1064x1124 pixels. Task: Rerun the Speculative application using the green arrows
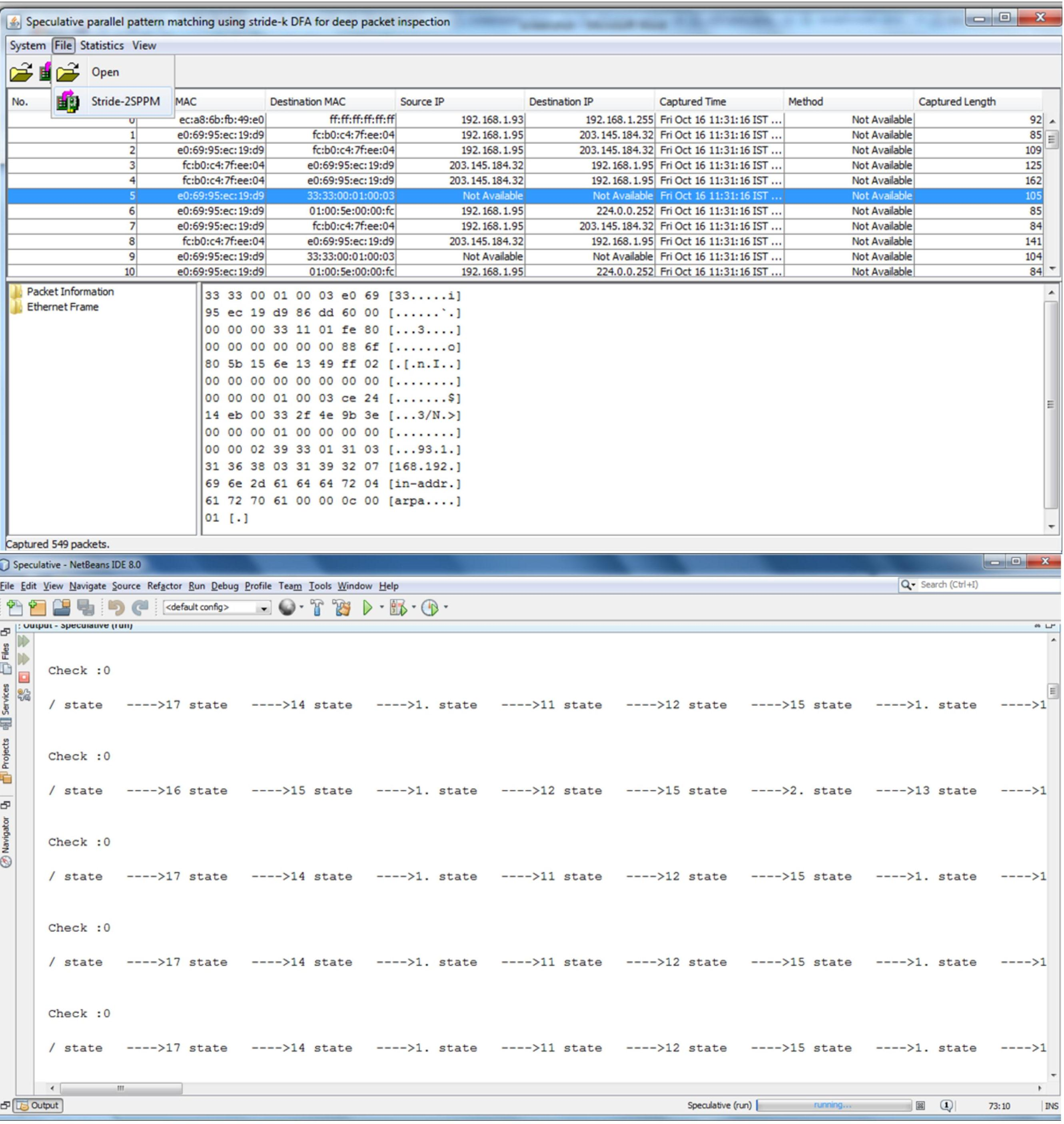(x=24, y=642)
